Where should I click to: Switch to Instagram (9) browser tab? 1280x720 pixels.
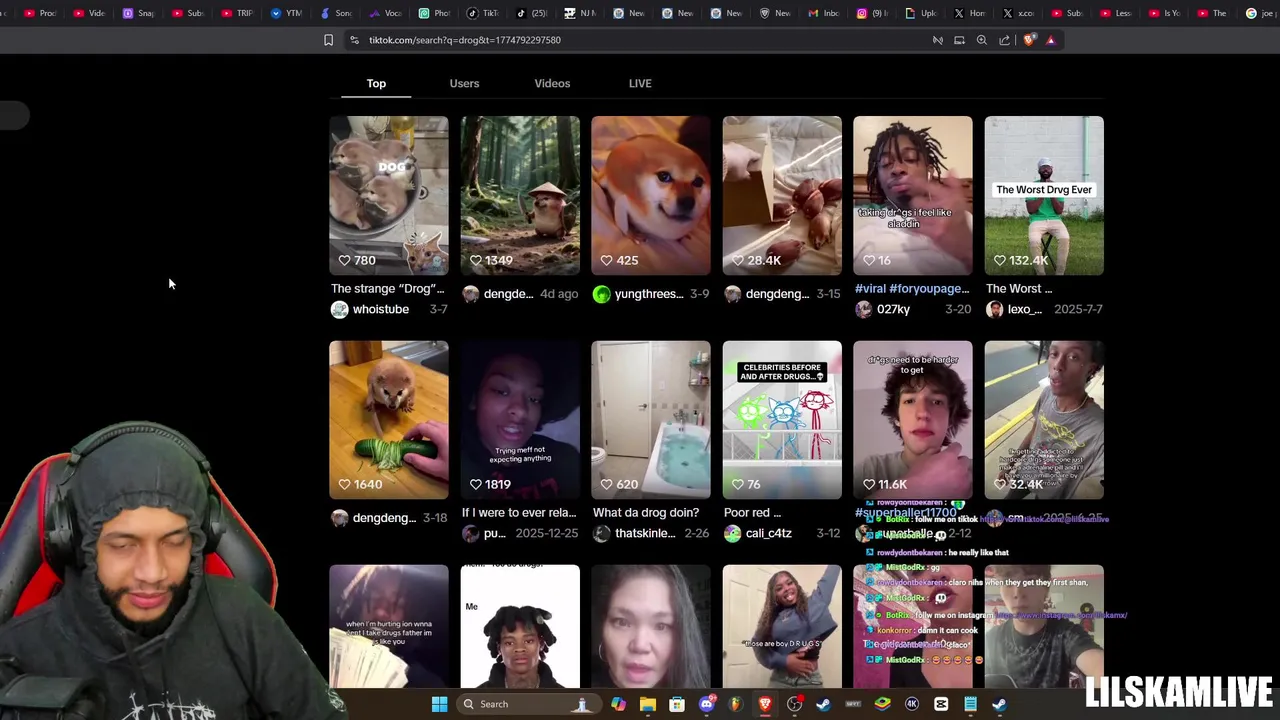pos(874,13)
